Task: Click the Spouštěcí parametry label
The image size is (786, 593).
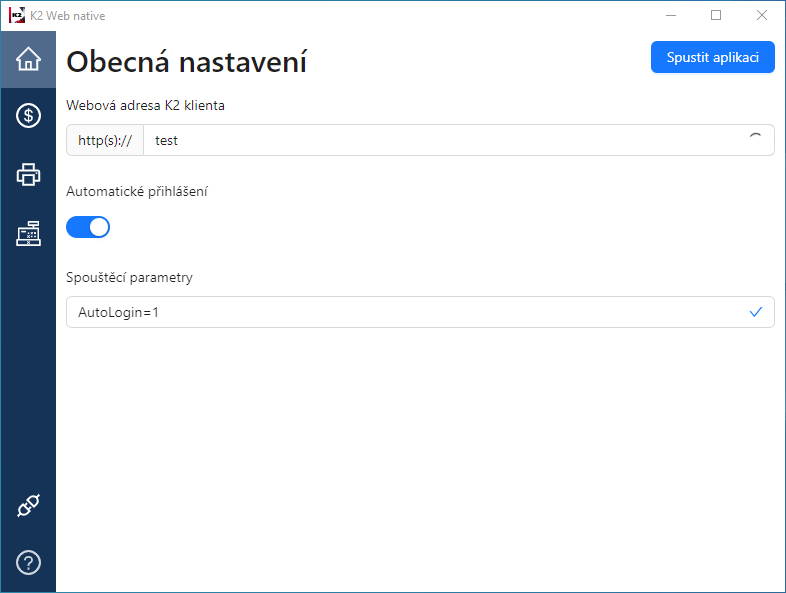Action: click(129, 277)
